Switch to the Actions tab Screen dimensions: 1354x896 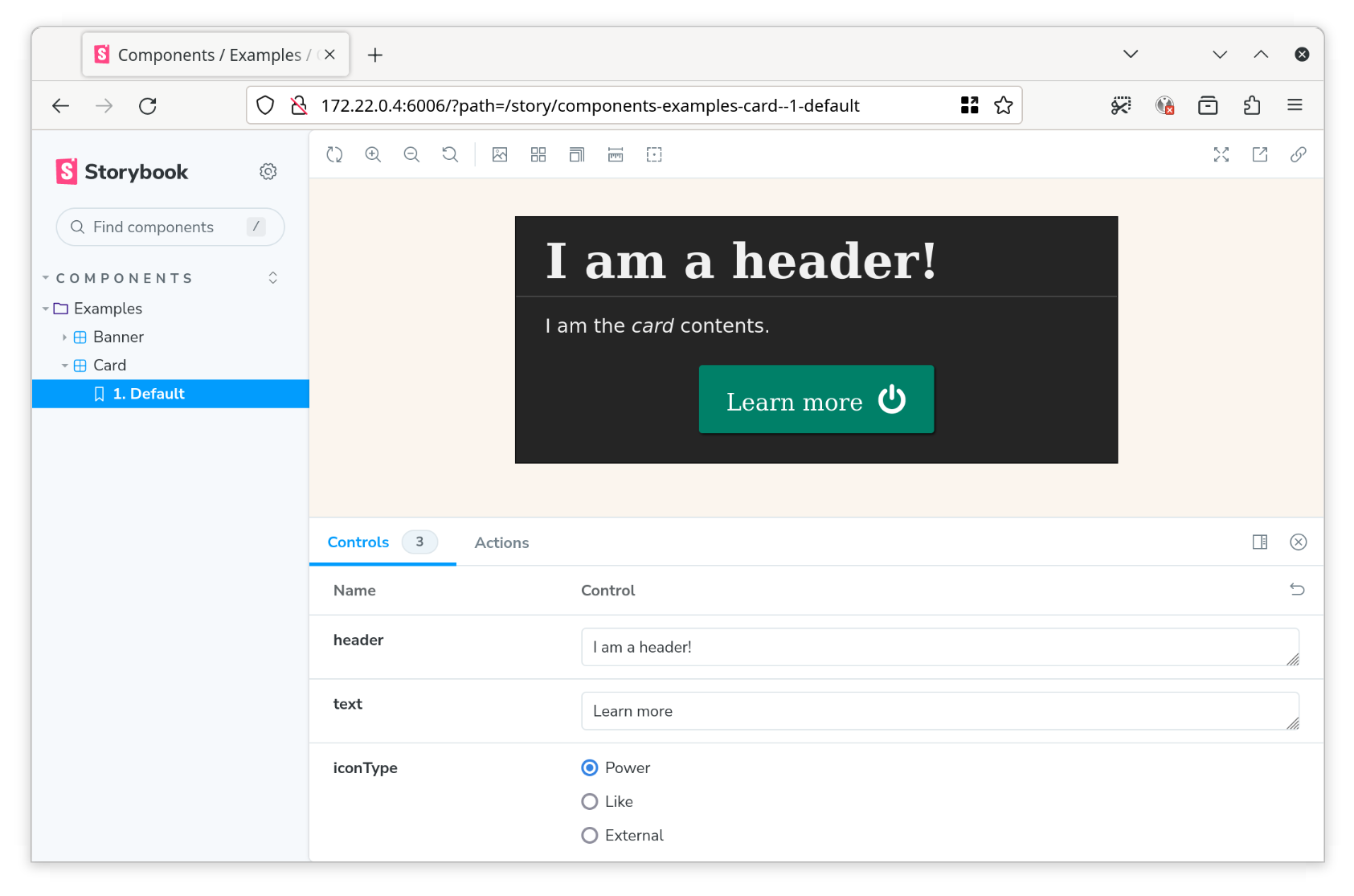click(501, 543)
